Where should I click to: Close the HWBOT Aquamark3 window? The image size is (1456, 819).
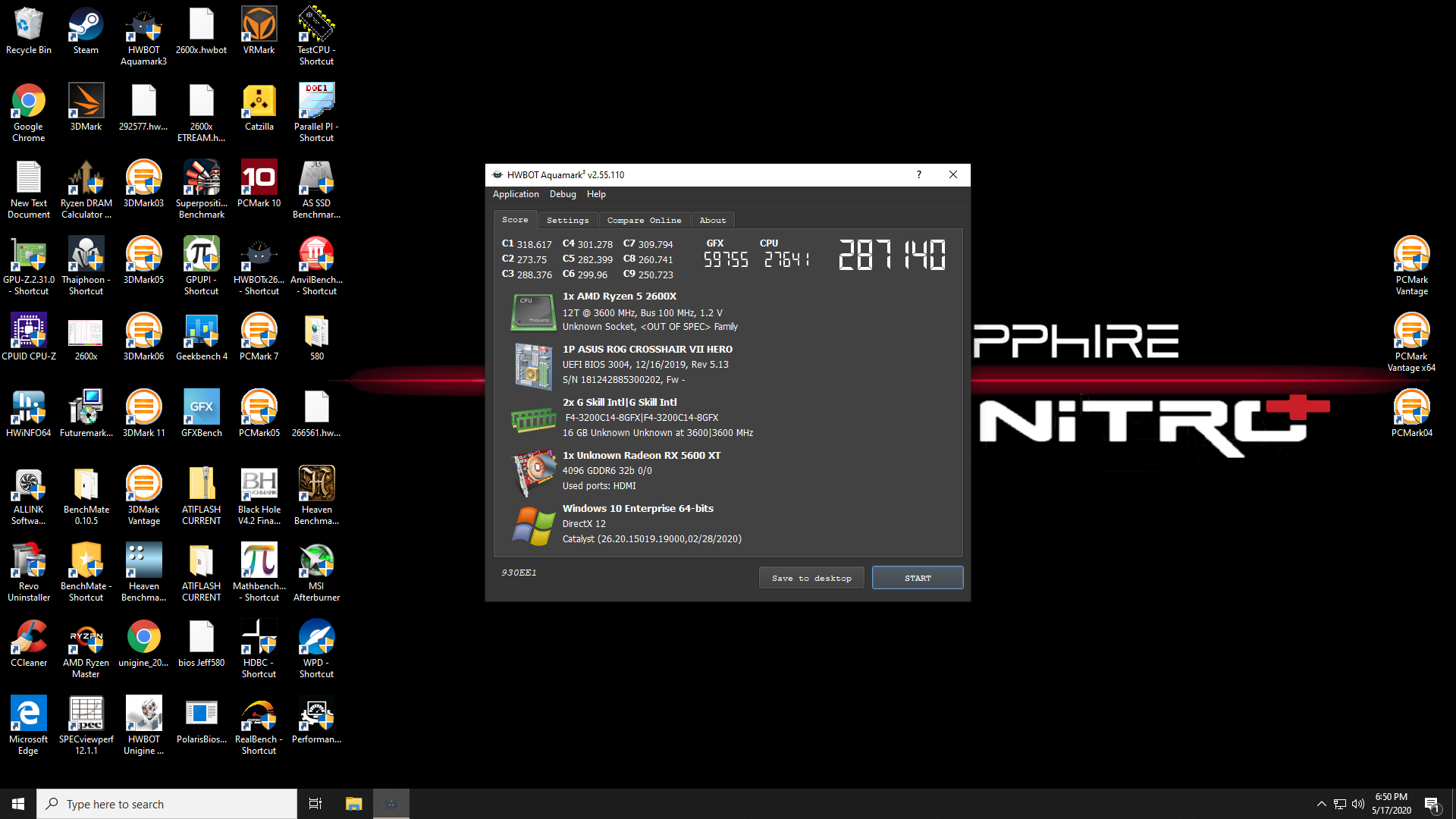coord(953,174)
